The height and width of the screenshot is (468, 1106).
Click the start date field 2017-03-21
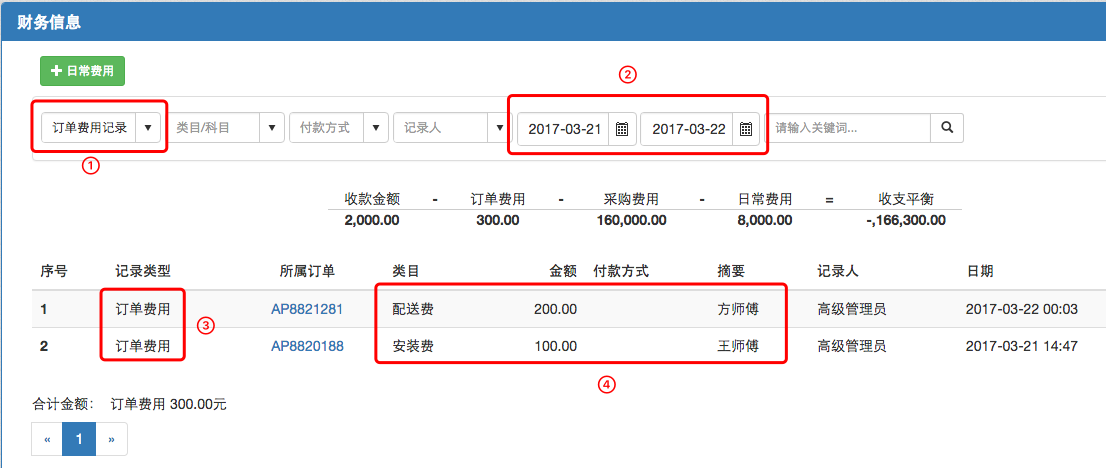coord(564,129)
